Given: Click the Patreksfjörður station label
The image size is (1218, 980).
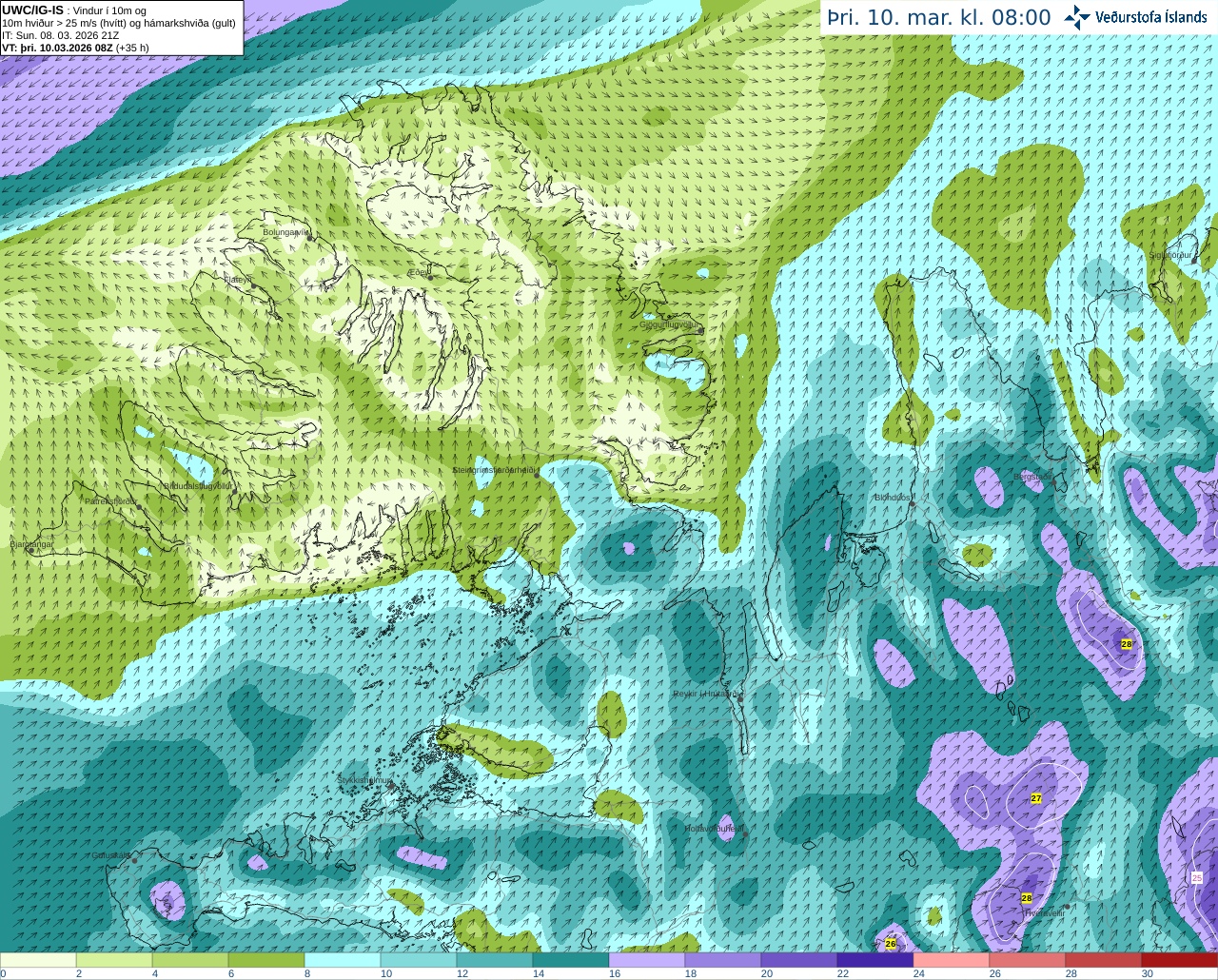Looking at the screenshot, I should click(110, 500).
